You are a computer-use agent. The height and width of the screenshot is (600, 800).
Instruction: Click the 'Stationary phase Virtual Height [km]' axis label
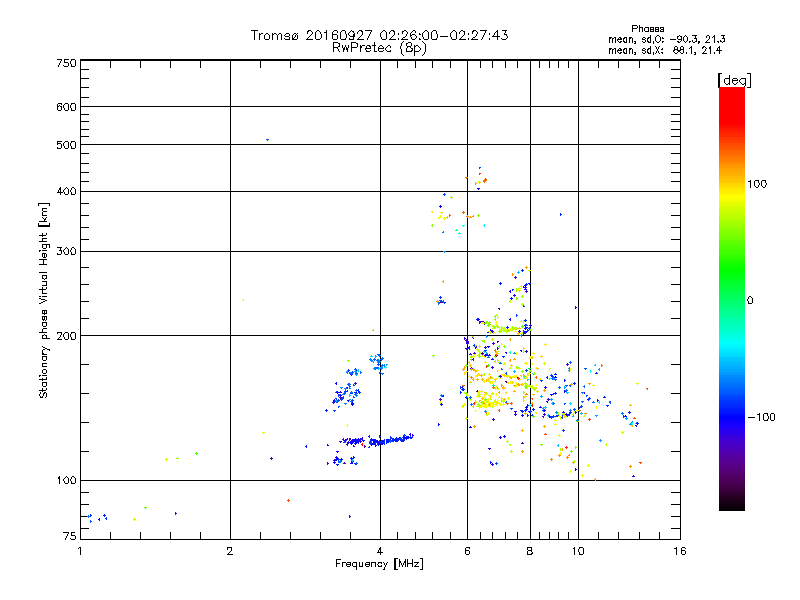43,301
